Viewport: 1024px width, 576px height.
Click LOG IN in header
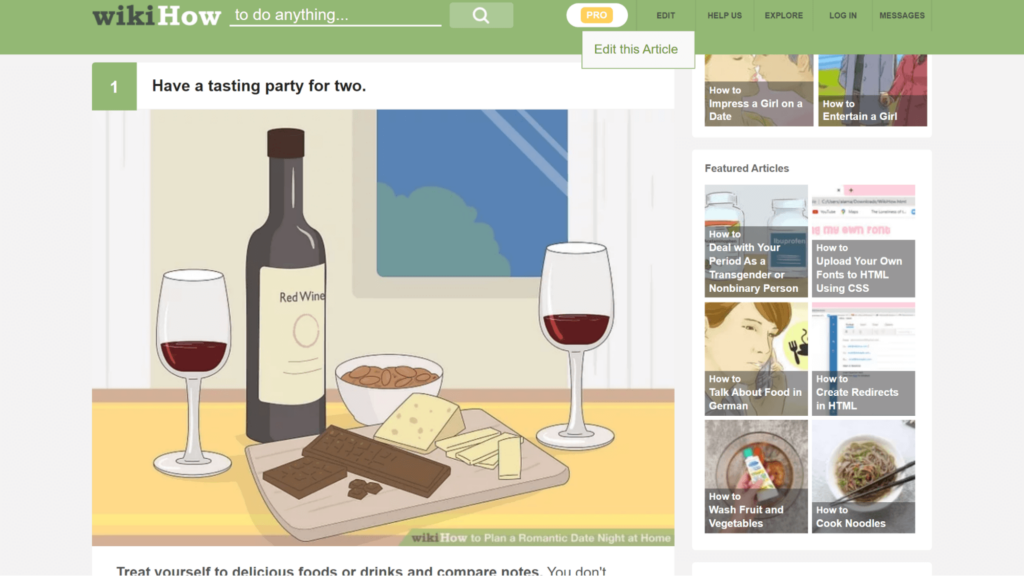pyautogui.click(x=842, y=16)
